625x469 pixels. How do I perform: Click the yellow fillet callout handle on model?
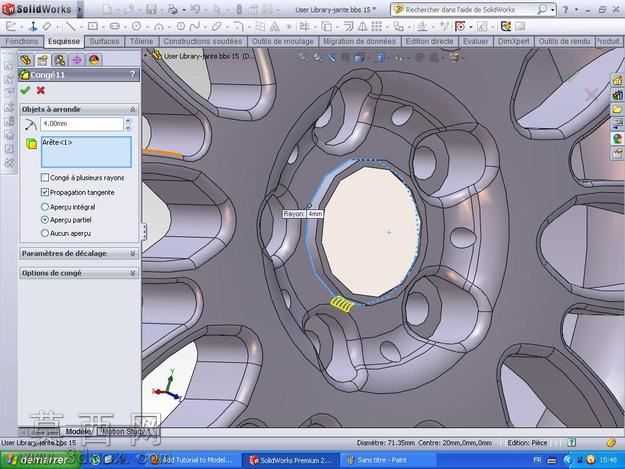342,304
